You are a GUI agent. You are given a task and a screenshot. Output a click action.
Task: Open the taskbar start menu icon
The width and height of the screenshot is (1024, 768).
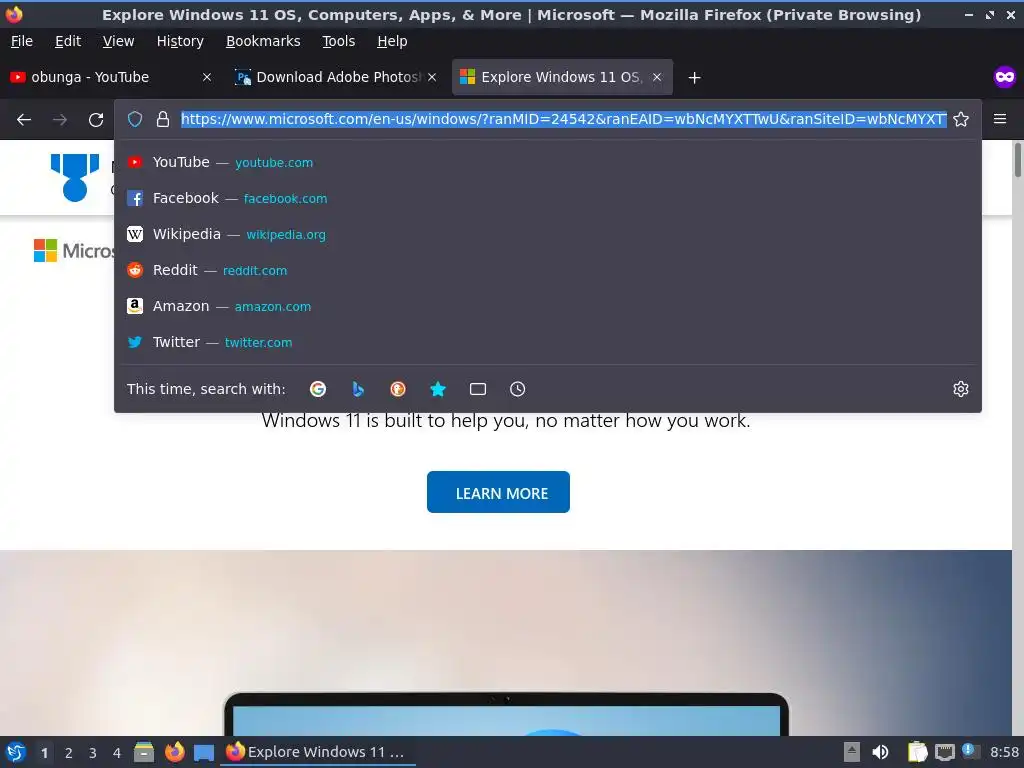point(16,752)
